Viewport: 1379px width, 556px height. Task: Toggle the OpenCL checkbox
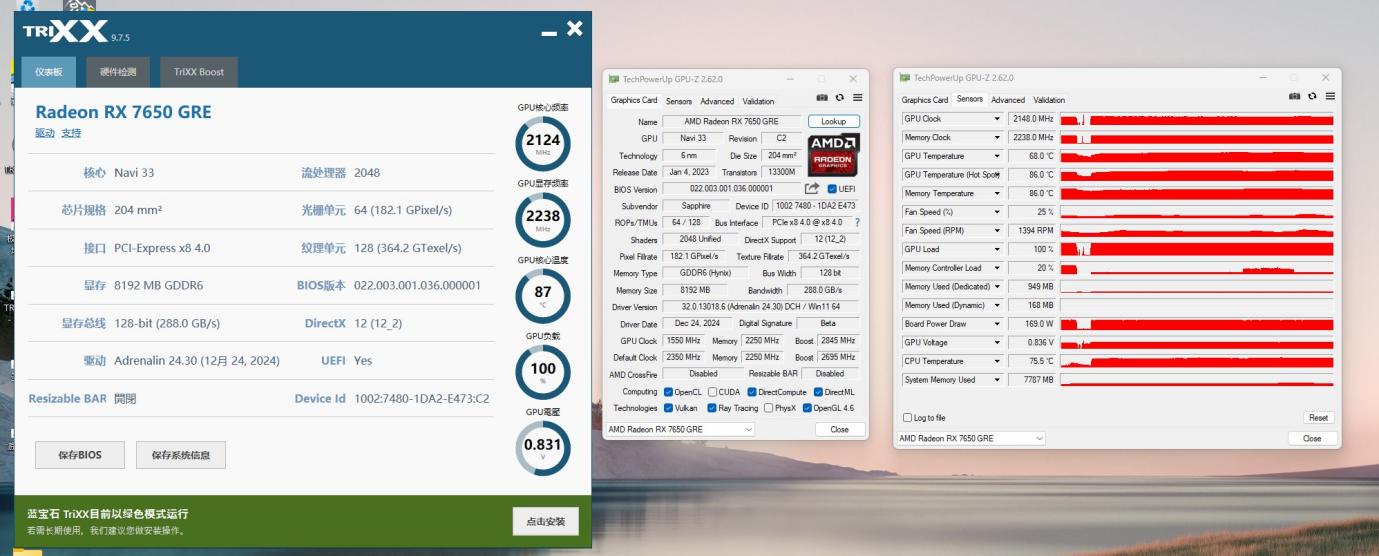(668, 392)
